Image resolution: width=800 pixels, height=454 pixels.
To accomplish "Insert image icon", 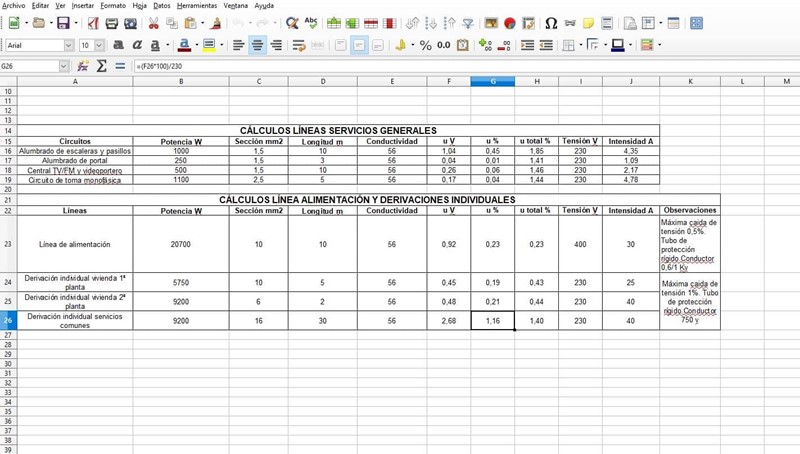I will point(491,23).
